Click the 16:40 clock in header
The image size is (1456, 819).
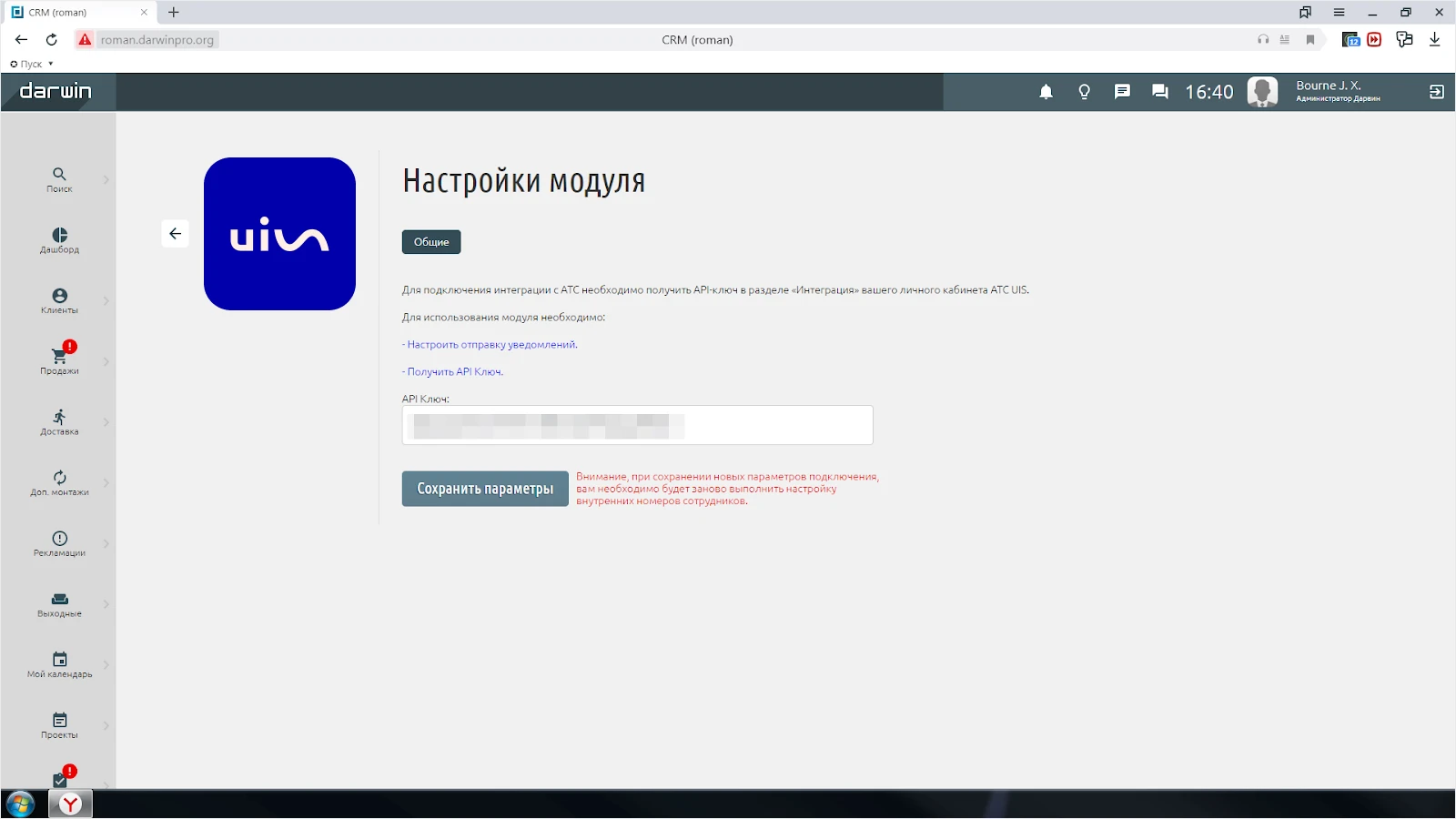coord(1209,92)
